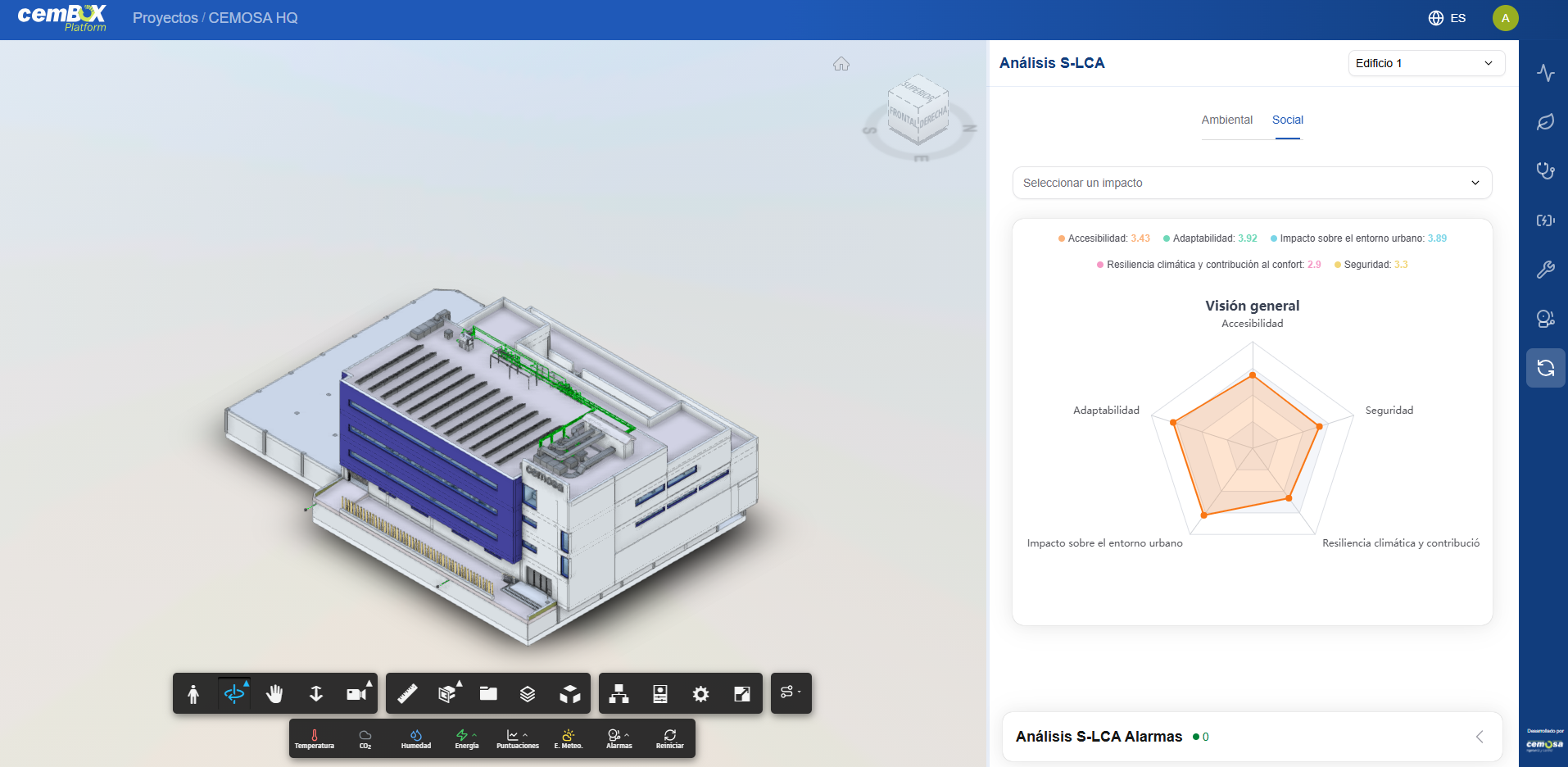This screenshot has height=767, width=1568.
Task: Expand the Análisis S-LCA Alarmas panel chevron
Action: pos(1480,737)
